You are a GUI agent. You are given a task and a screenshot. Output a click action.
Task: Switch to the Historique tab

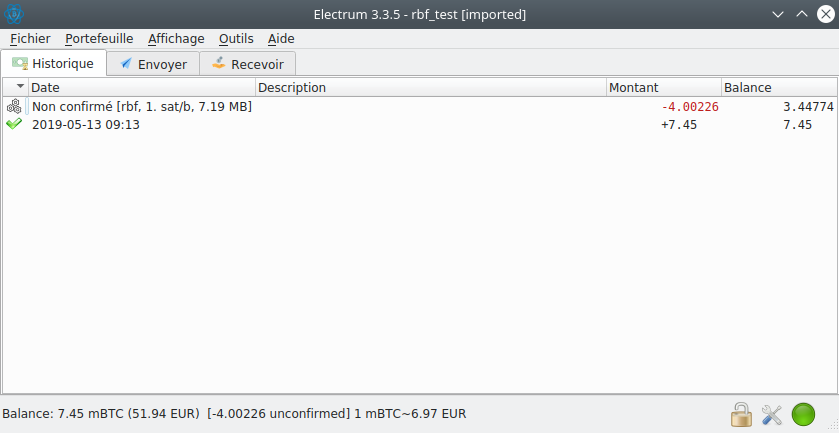click(x=54, y=63)
